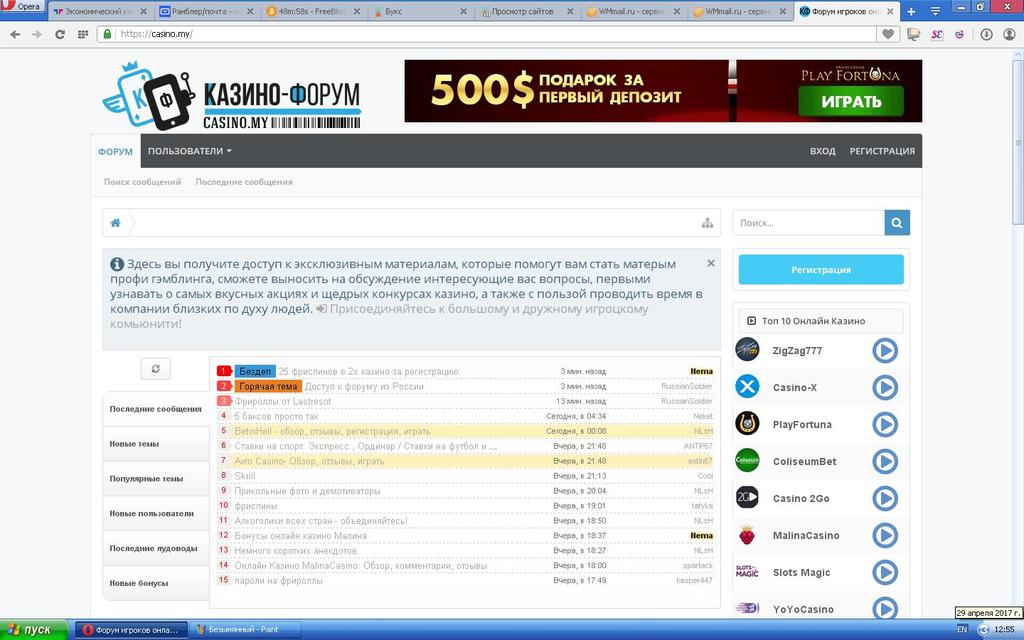Viewport: 1024px width, 640px height.
Task: Open topic '25 фриспинов в 2х казино за регистрацию'
Action: point(368,372)
